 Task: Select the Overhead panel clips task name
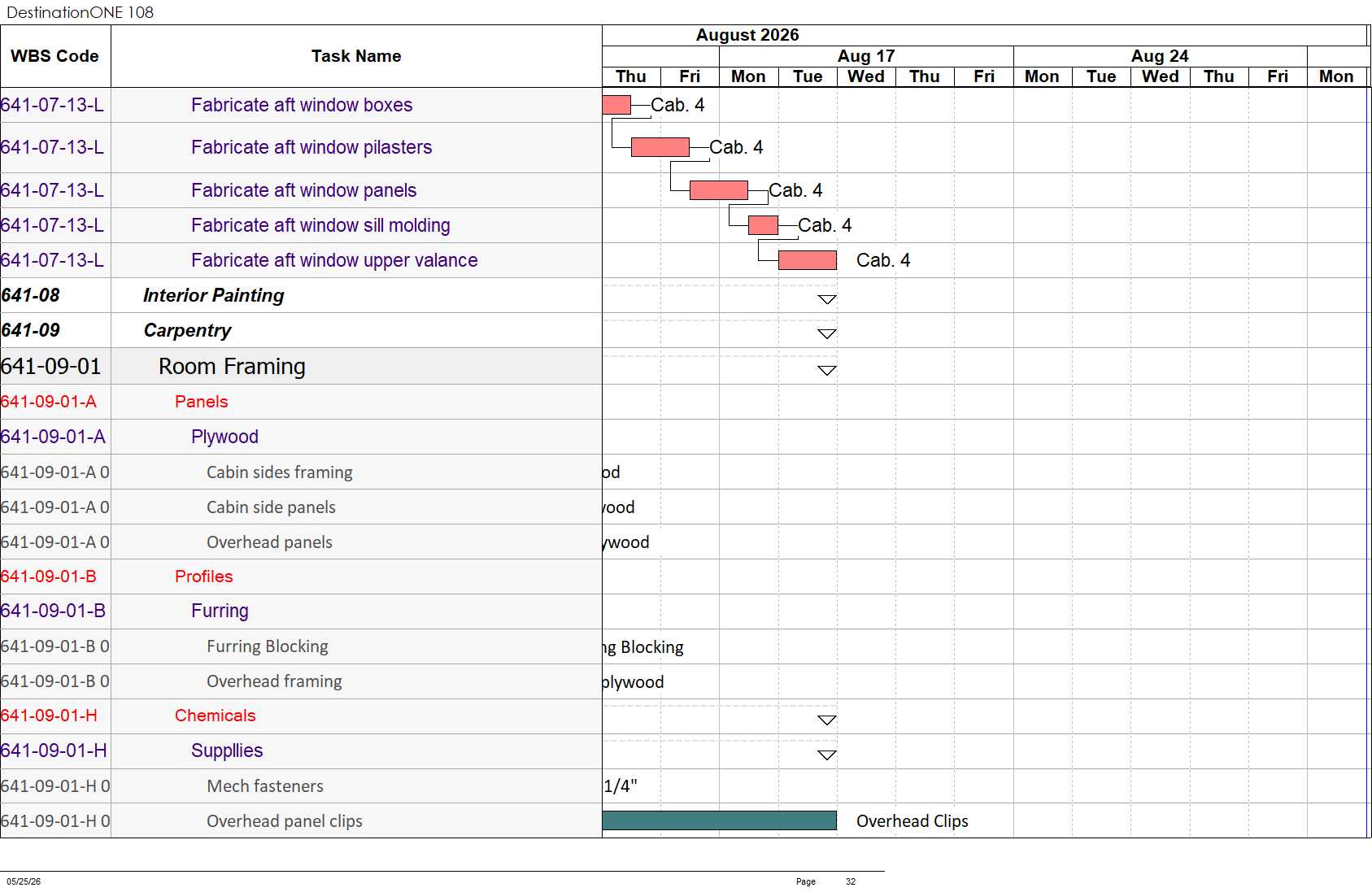[x=285, y=821]
